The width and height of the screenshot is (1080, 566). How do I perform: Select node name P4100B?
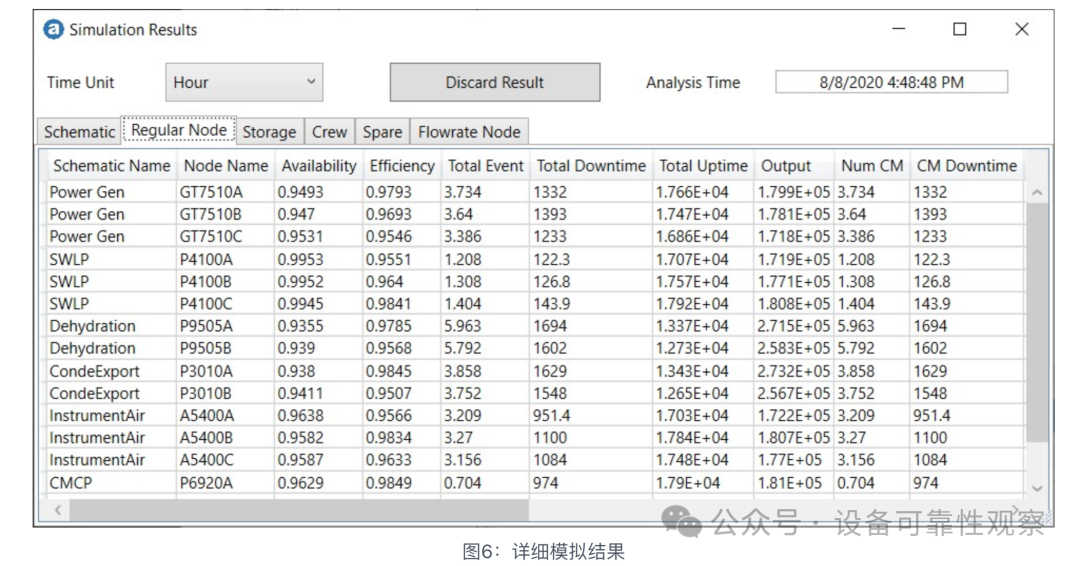coord(206,282)
